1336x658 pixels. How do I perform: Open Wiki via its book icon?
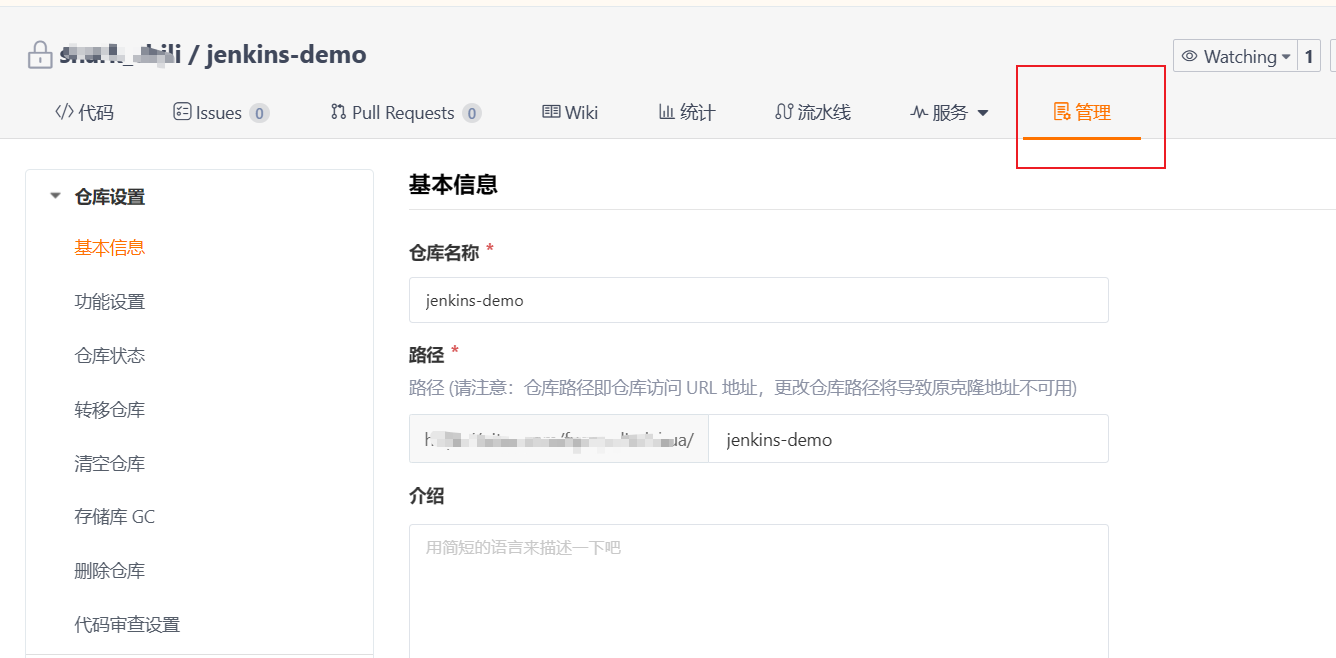pyautogui.click(x=549, y=111)
